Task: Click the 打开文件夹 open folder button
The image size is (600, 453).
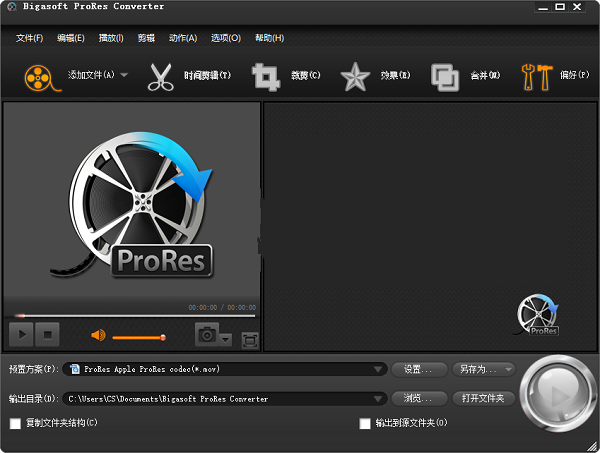Action: [x=484, y=398]
